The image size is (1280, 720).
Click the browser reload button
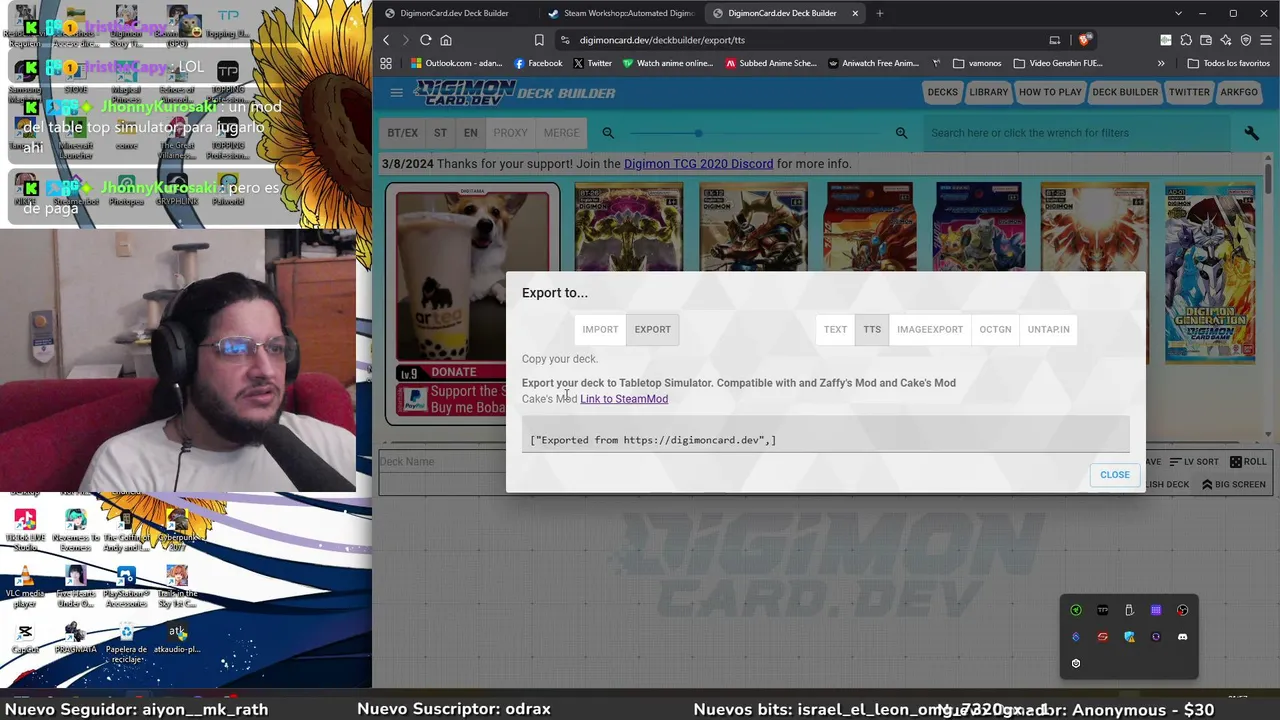[x=425, y=40]
